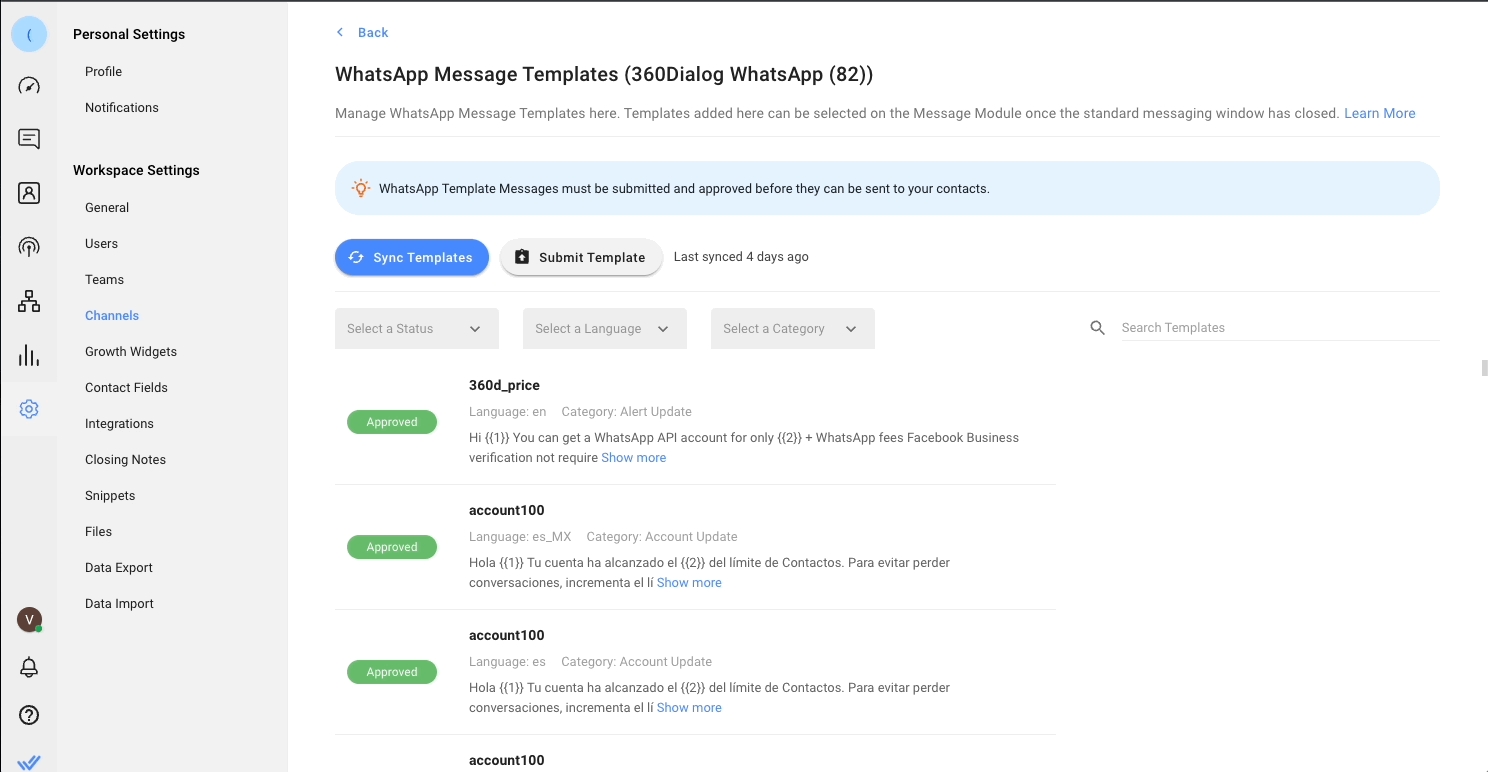Image resolution: width=1488 pixels, height=772 pixels.
Task: Expand the Select a Status dropdown
Action: [x=416, y=329]
